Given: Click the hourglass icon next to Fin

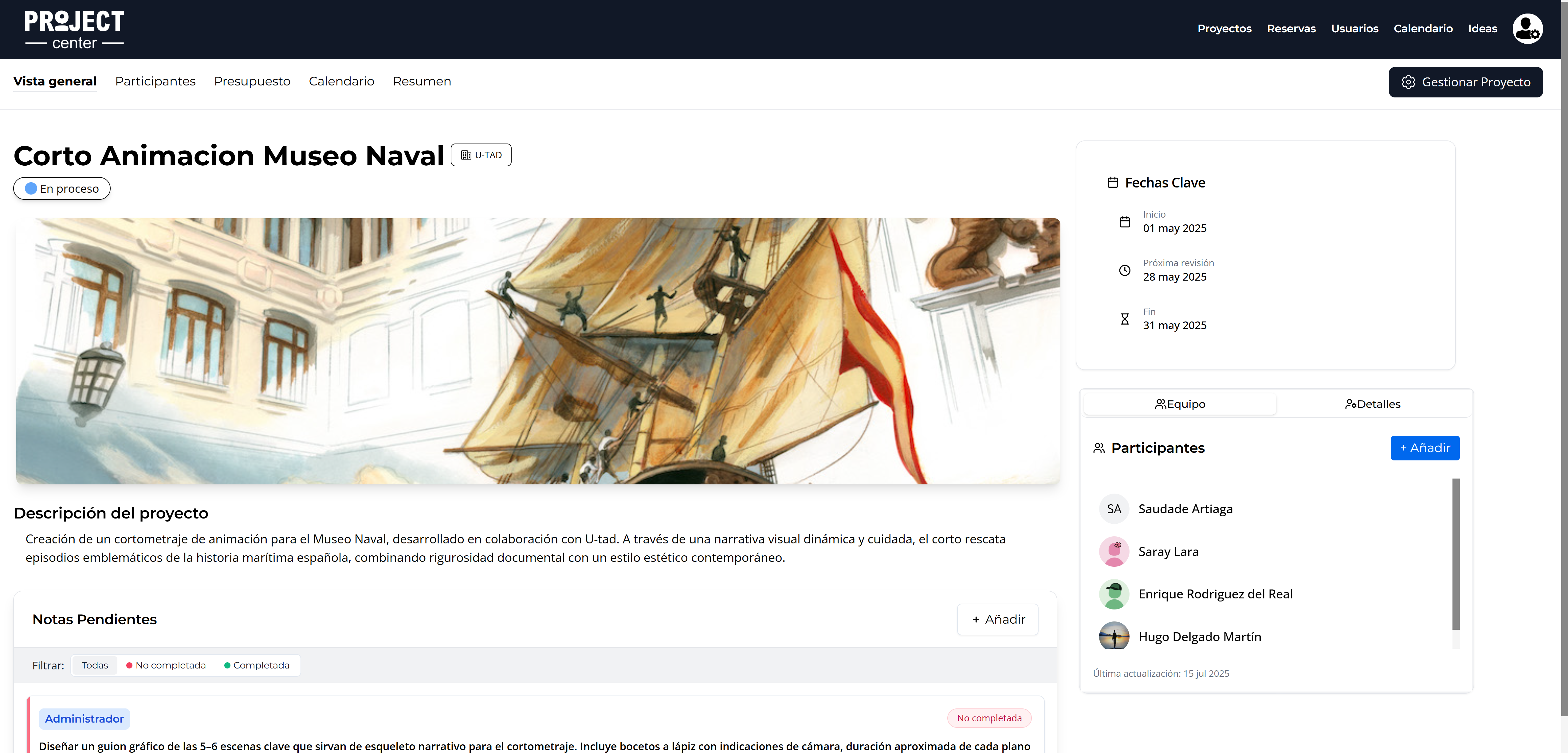Looking at the screenshot, I should (1125, 319).
